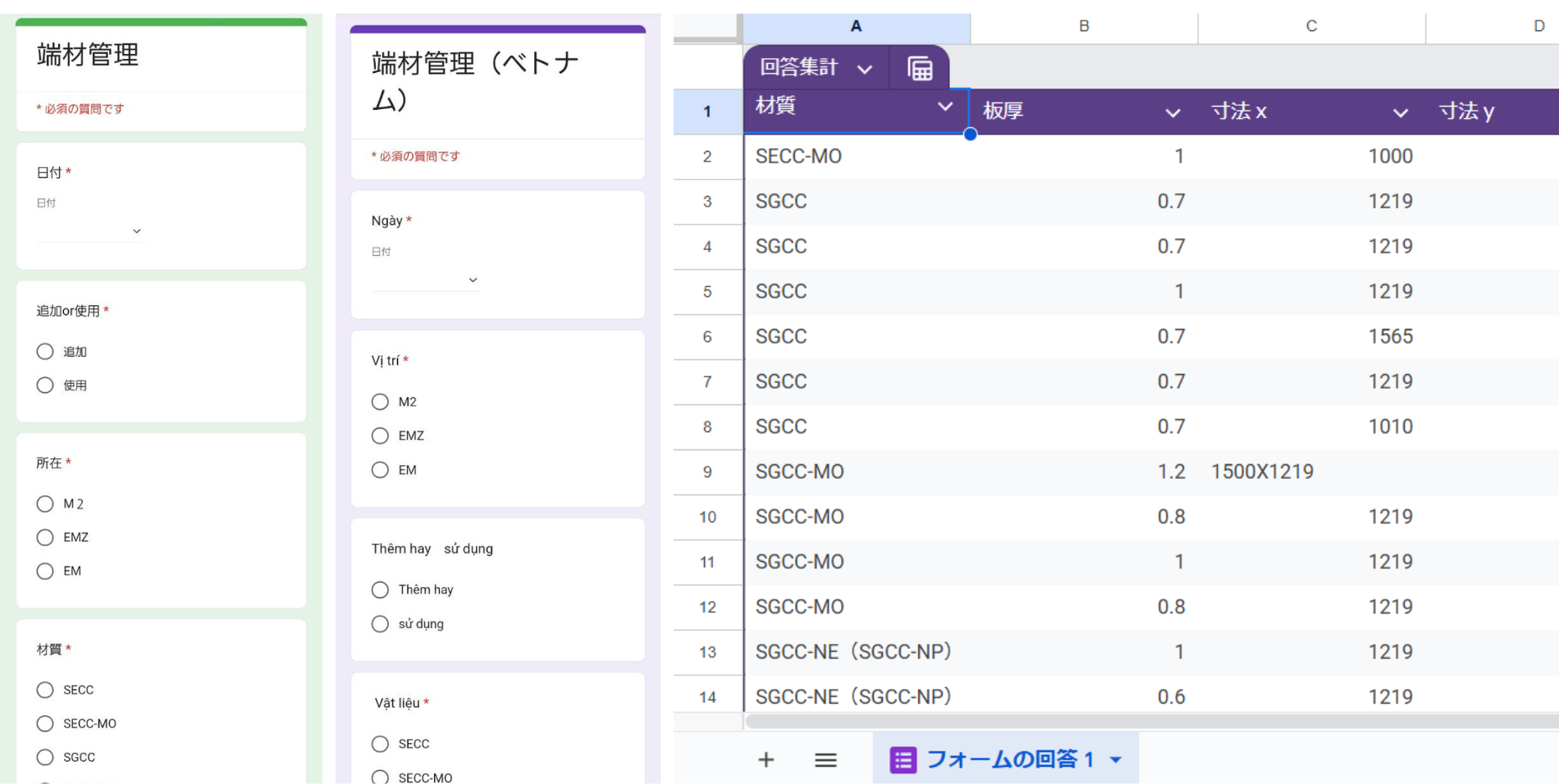1559x784 pixels.
Task: Select EM under Vị trí
Action: click(x=380, y=470)
